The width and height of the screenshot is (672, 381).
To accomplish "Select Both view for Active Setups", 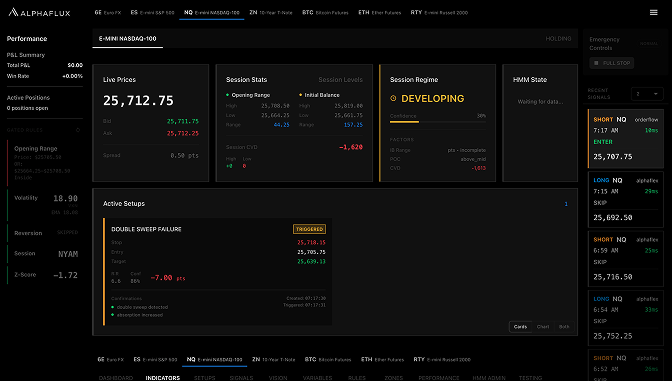I will (x=564, y=327).
